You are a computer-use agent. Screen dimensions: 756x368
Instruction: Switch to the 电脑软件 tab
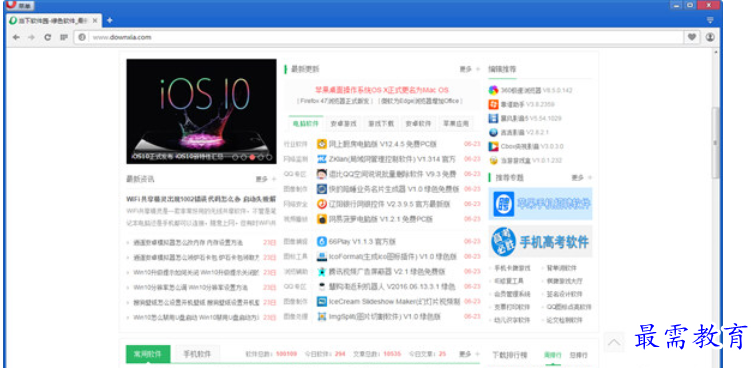click(x=306, y=123)
